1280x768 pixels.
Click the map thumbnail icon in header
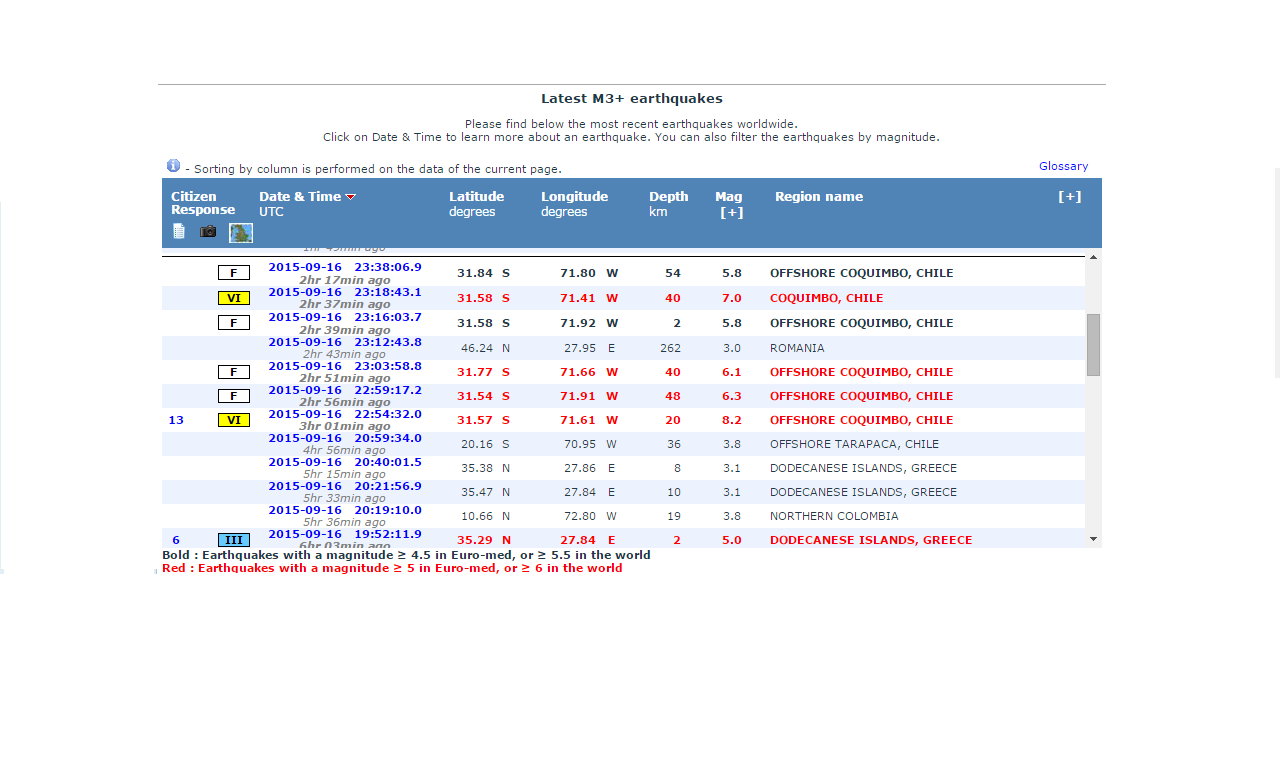[241, 233]
